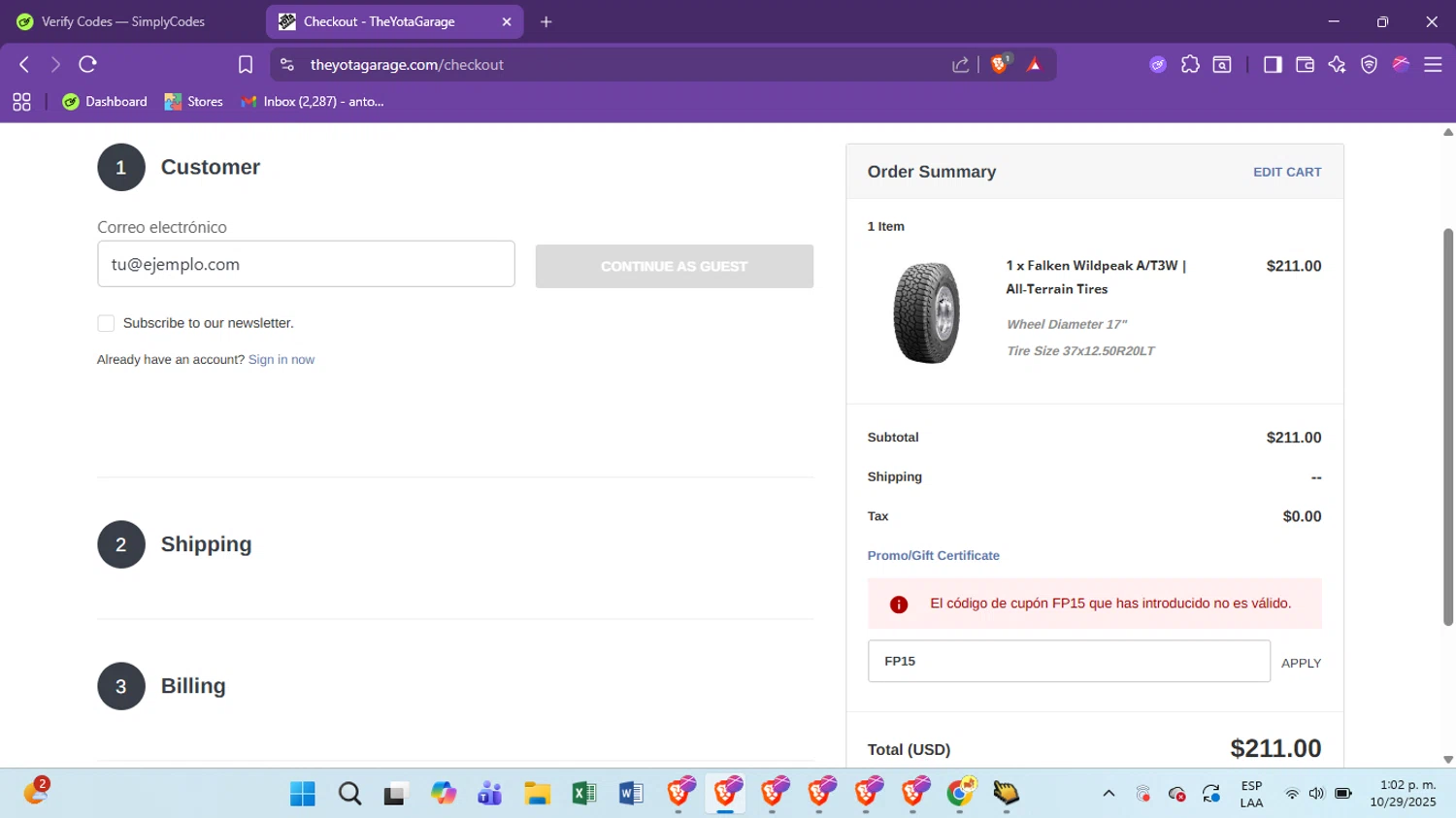The width and height of the screenshot is (1456, 818).
Task: Toggle the Promo/Gift Certificate link
Action: [x=934, y=555]
